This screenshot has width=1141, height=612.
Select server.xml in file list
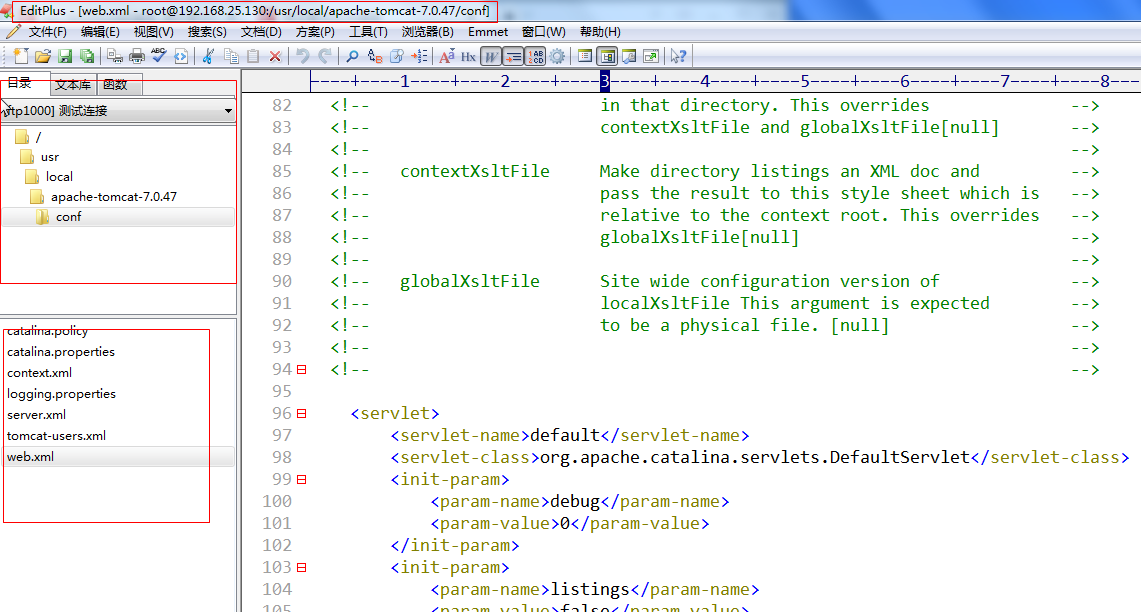pos(36,415)
